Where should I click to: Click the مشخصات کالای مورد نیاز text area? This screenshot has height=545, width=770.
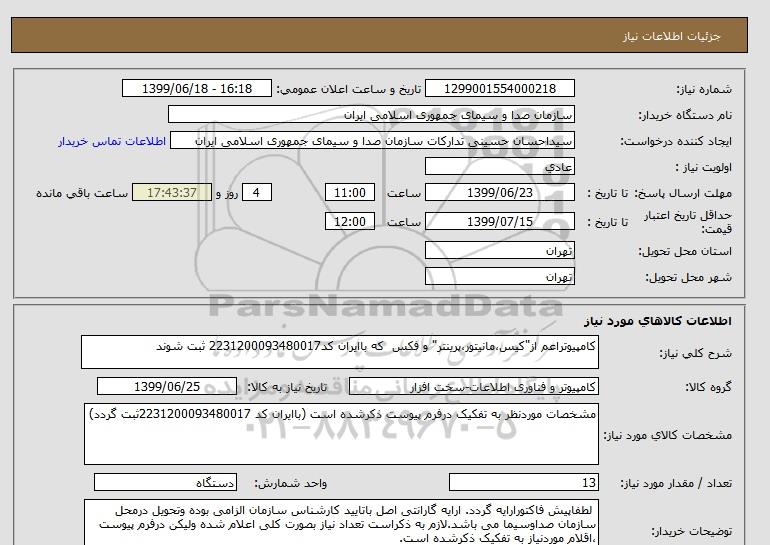pyautogui.click(x=341, y=434)
